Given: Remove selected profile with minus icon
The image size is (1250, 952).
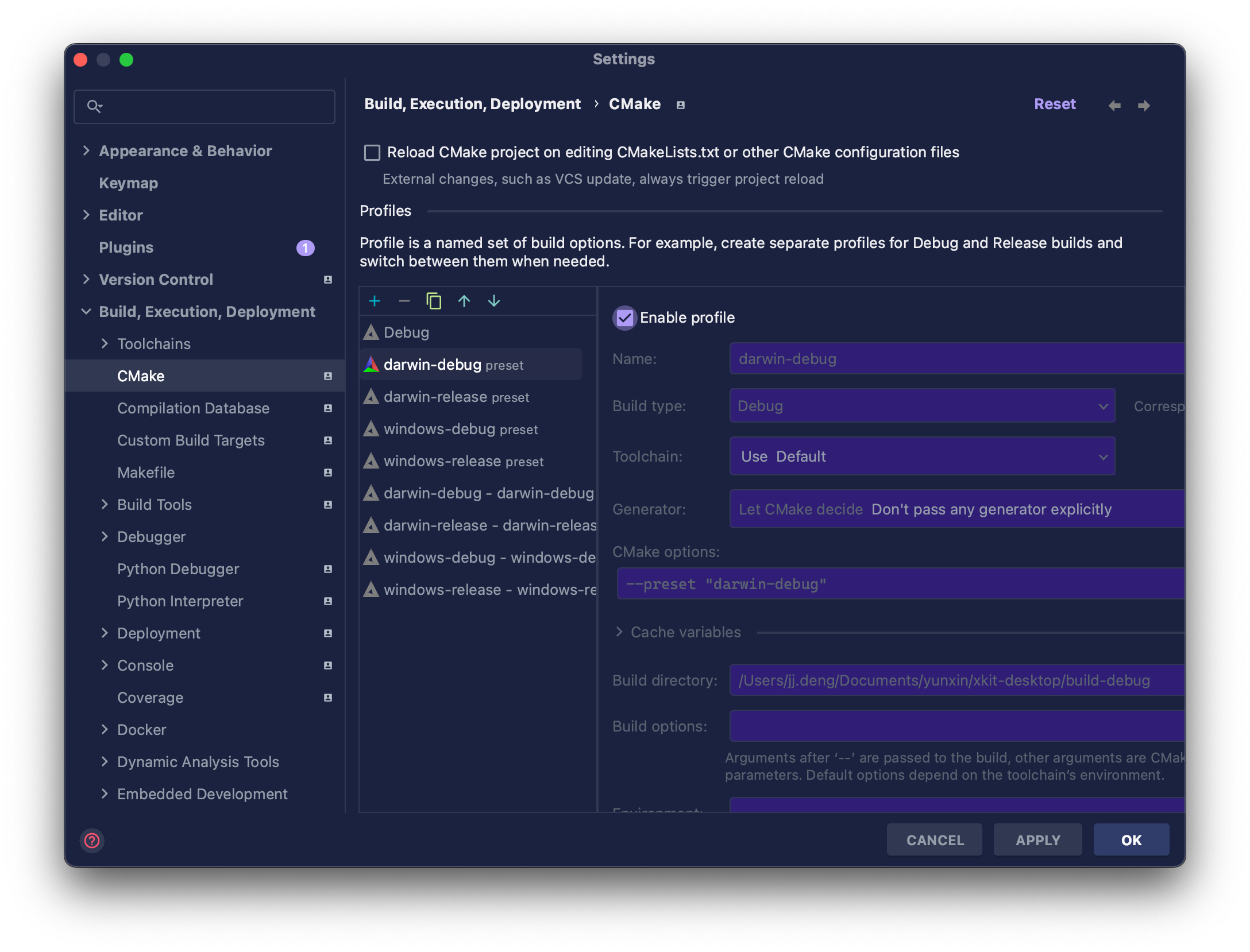Looking at the screenshot, I should pos(404,301).
